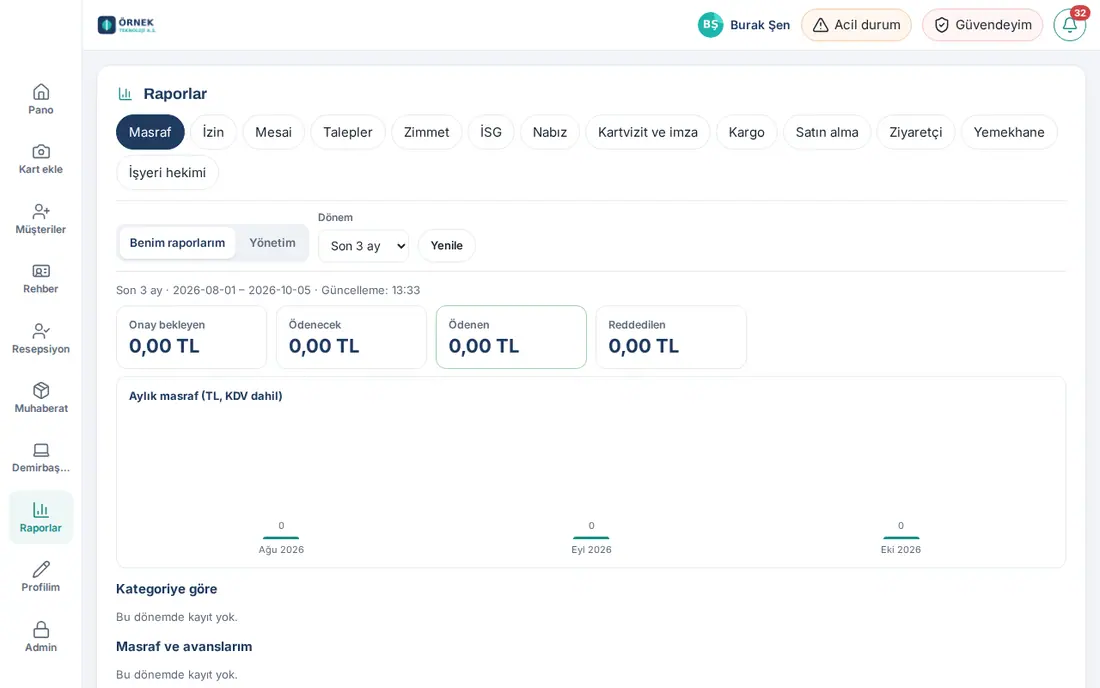The width and height of the screenshot is (1100, 688).
Task: Click the Ağu 2026 chart bar
Action: click(281, 538)
